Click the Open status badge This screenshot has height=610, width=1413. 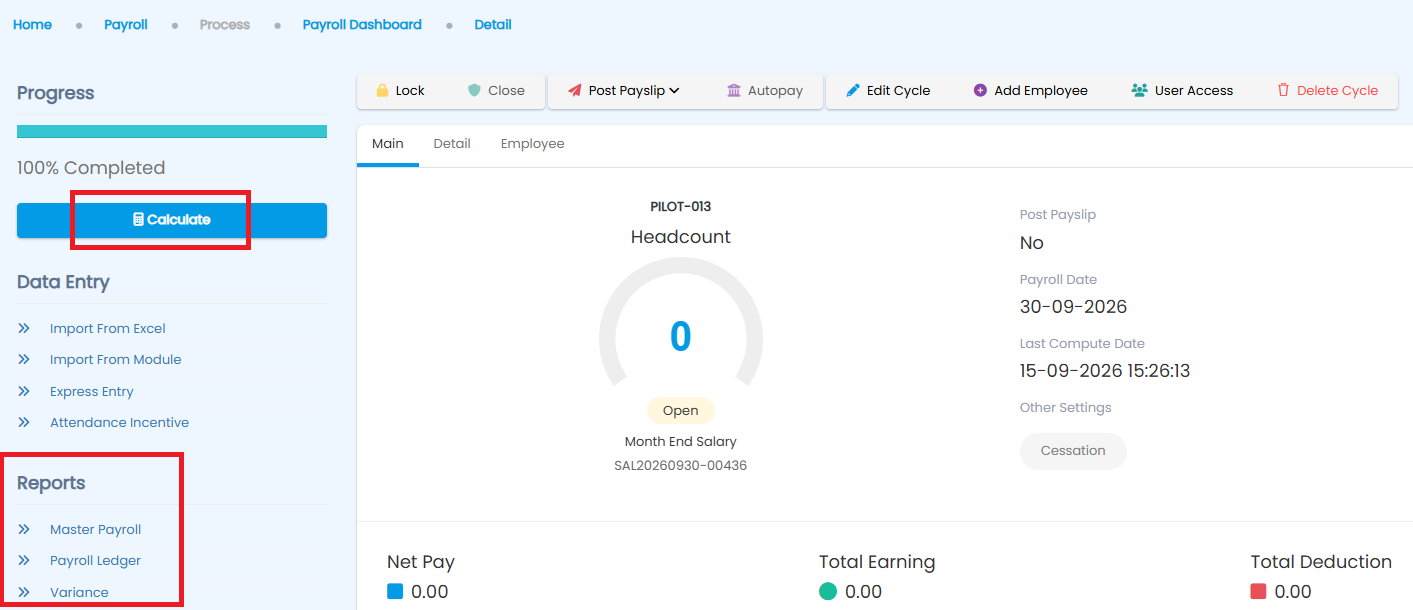coord(681,411)
